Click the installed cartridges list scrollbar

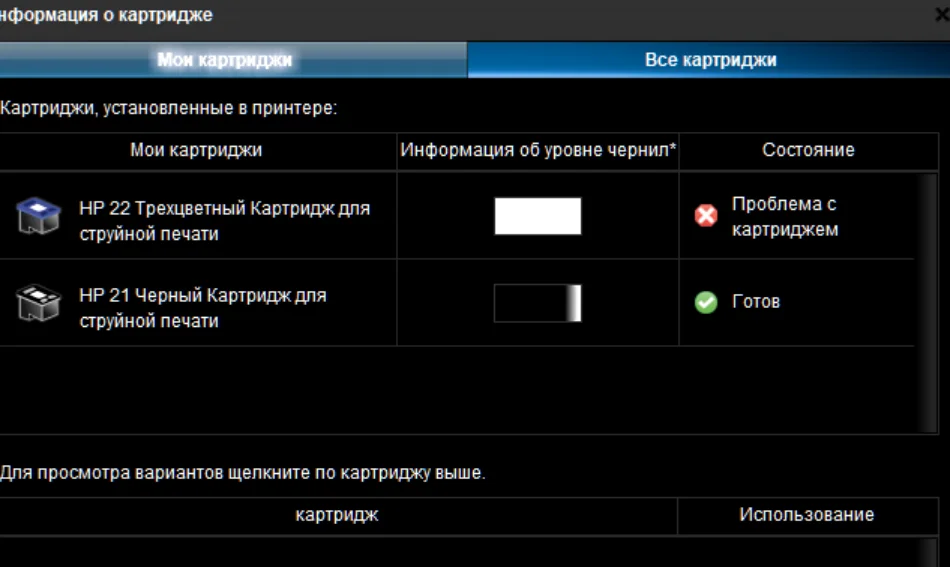click(x=926, y=302)
